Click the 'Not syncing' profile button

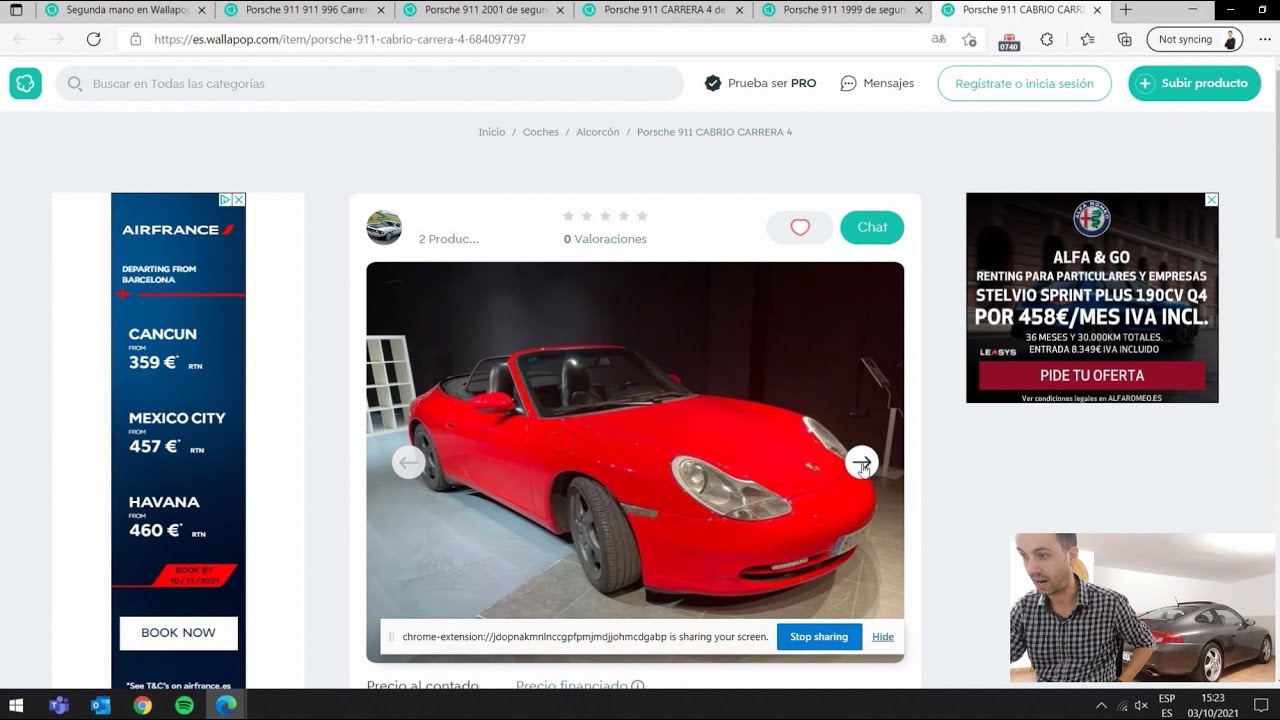click(1195, 39)
